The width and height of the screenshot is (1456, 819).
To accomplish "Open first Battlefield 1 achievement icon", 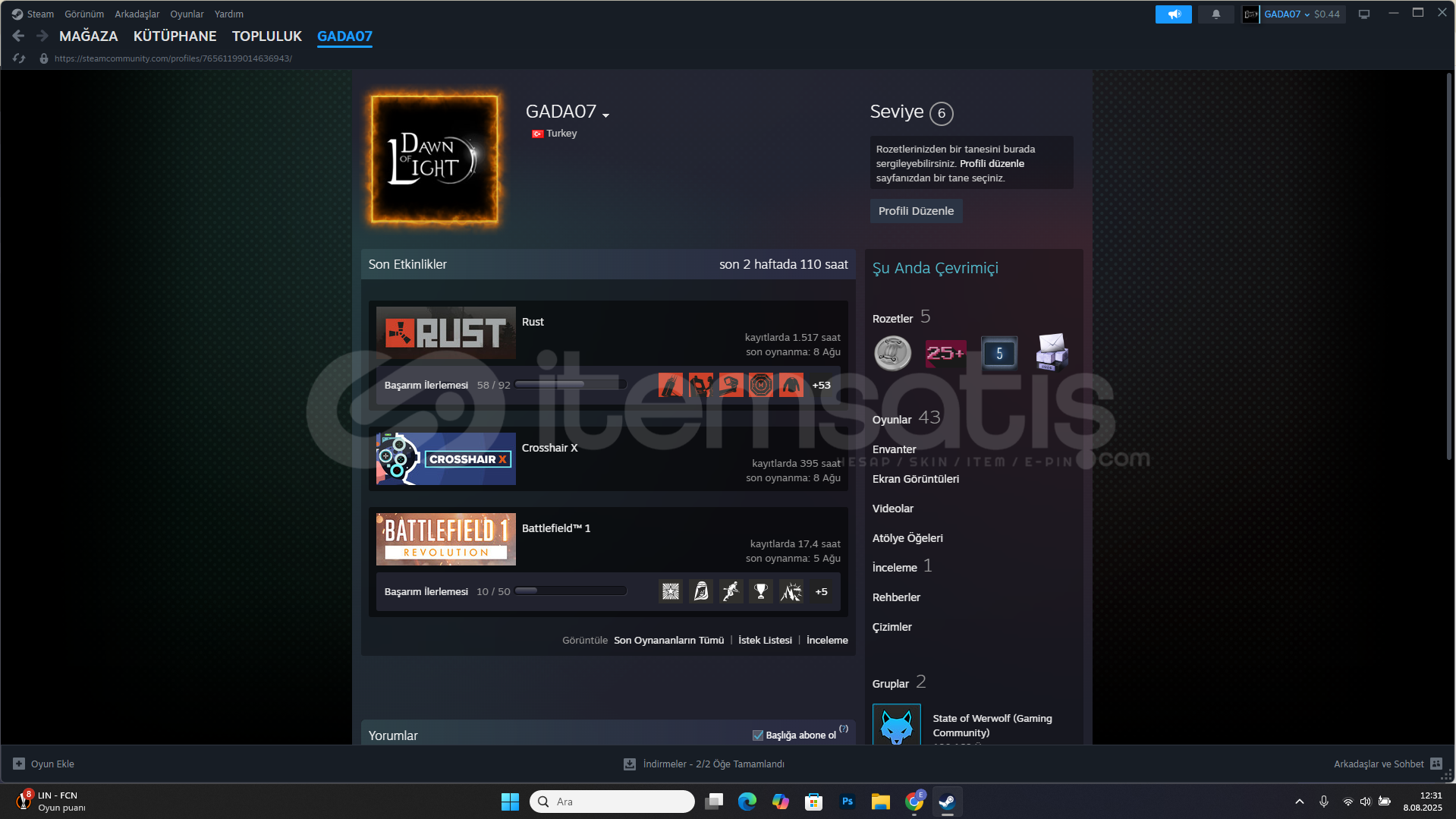I will click(671, 591).
